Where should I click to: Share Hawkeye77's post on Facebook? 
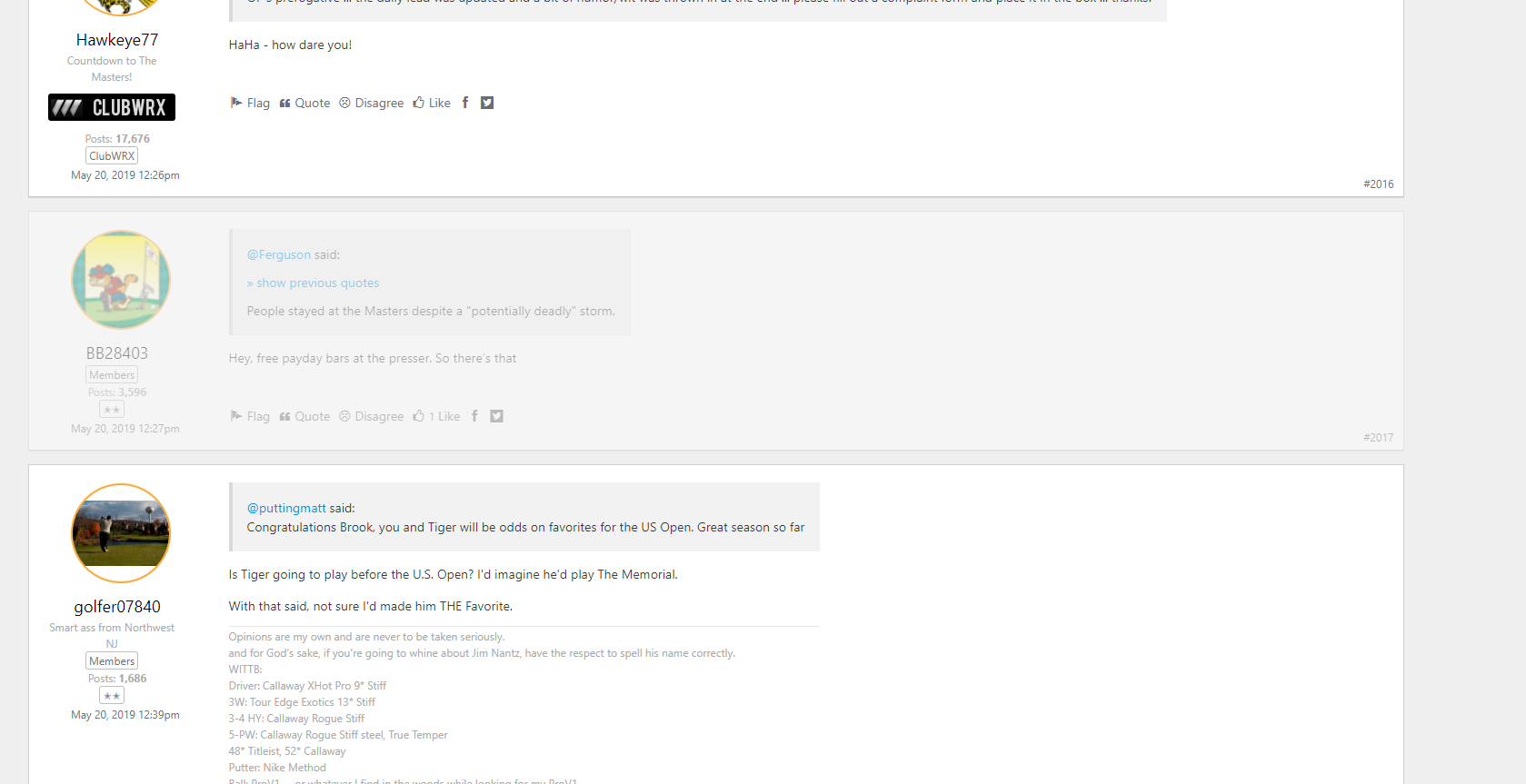pyautogui.click(x=465, y=103)
